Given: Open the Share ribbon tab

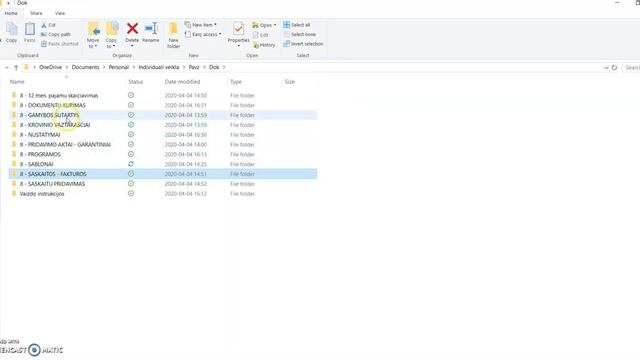Looking at the screenshot, I should coord(36,13).
